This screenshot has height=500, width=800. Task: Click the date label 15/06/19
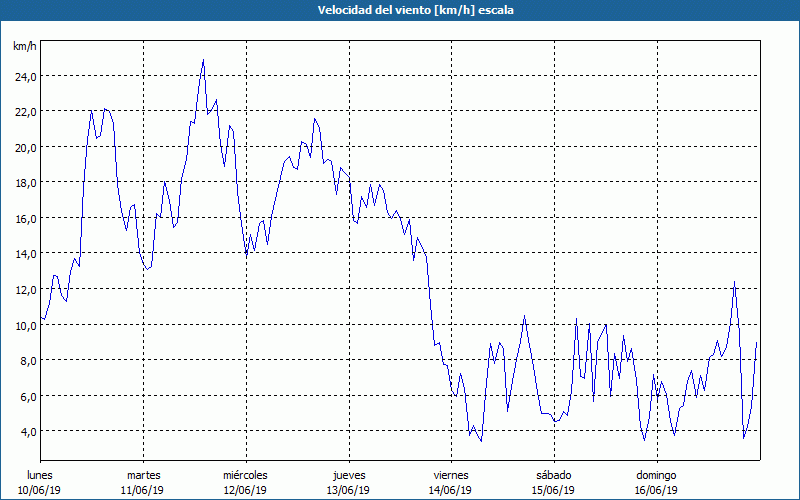click(554, 490)
